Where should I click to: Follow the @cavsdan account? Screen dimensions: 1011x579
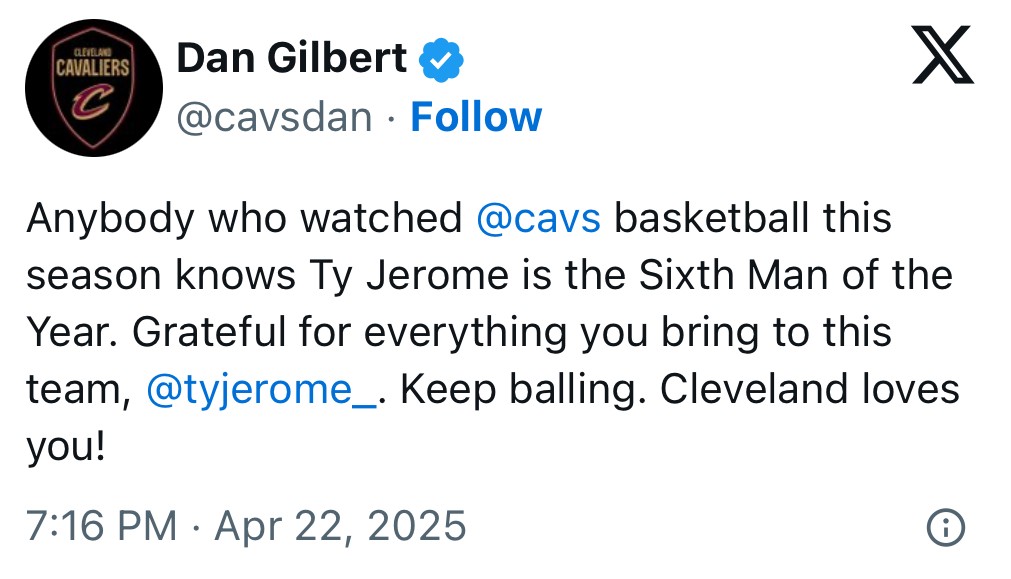click(x=476, y=117)
